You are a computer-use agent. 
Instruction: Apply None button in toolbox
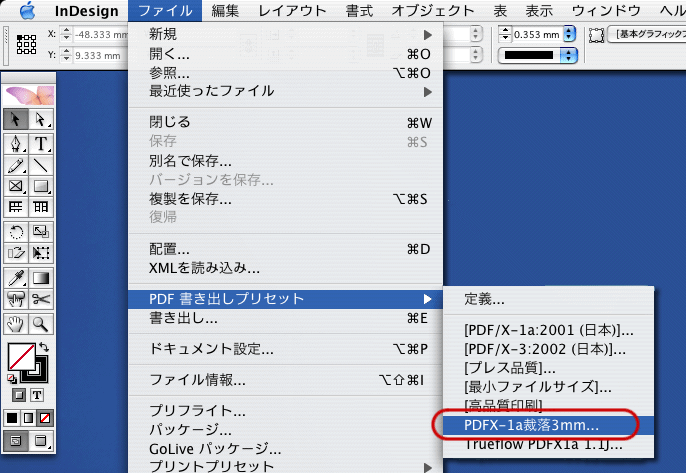[x=45, y=418]
